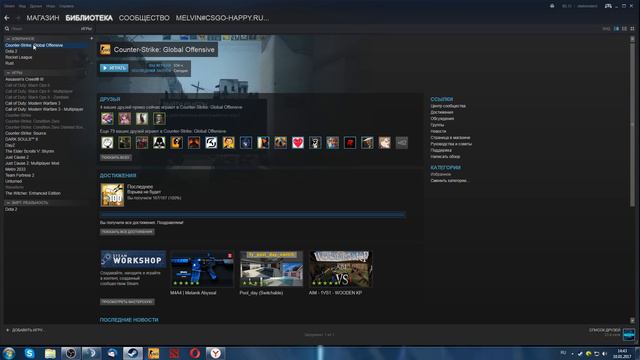Open the notifications inbox icon in the title bar
The height and width of the screenshot is (360, 640).
(552, 6)
